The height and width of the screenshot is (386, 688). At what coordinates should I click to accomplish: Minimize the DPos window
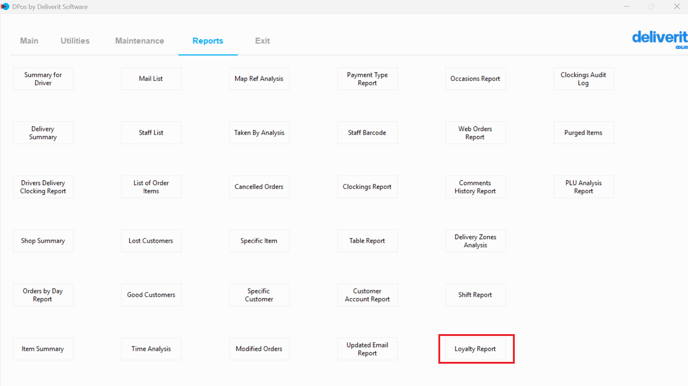pyautogui.click(x=627, y=7)
